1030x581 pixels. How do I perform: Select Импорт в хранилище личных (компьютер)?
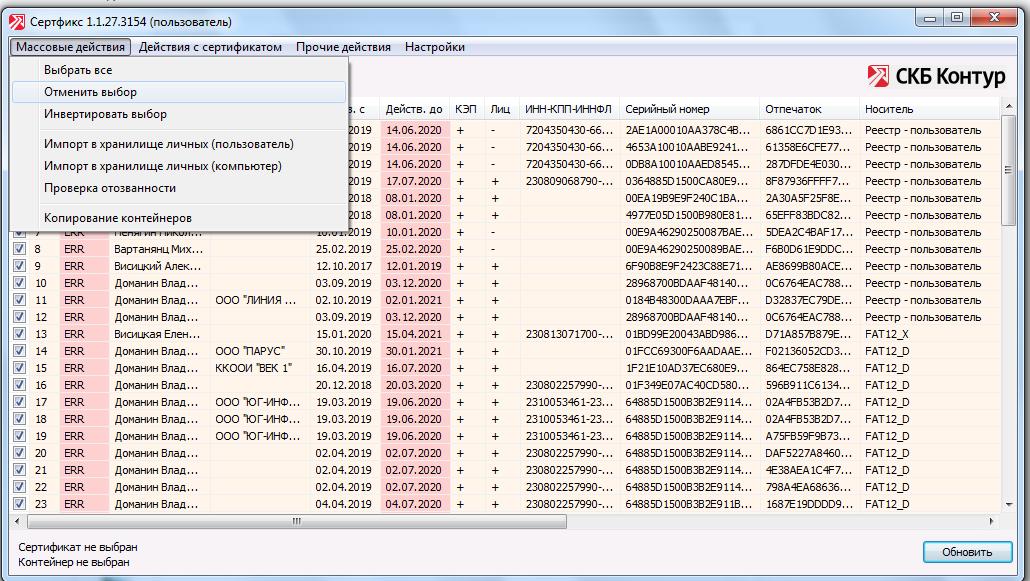(x=179, y=166)
